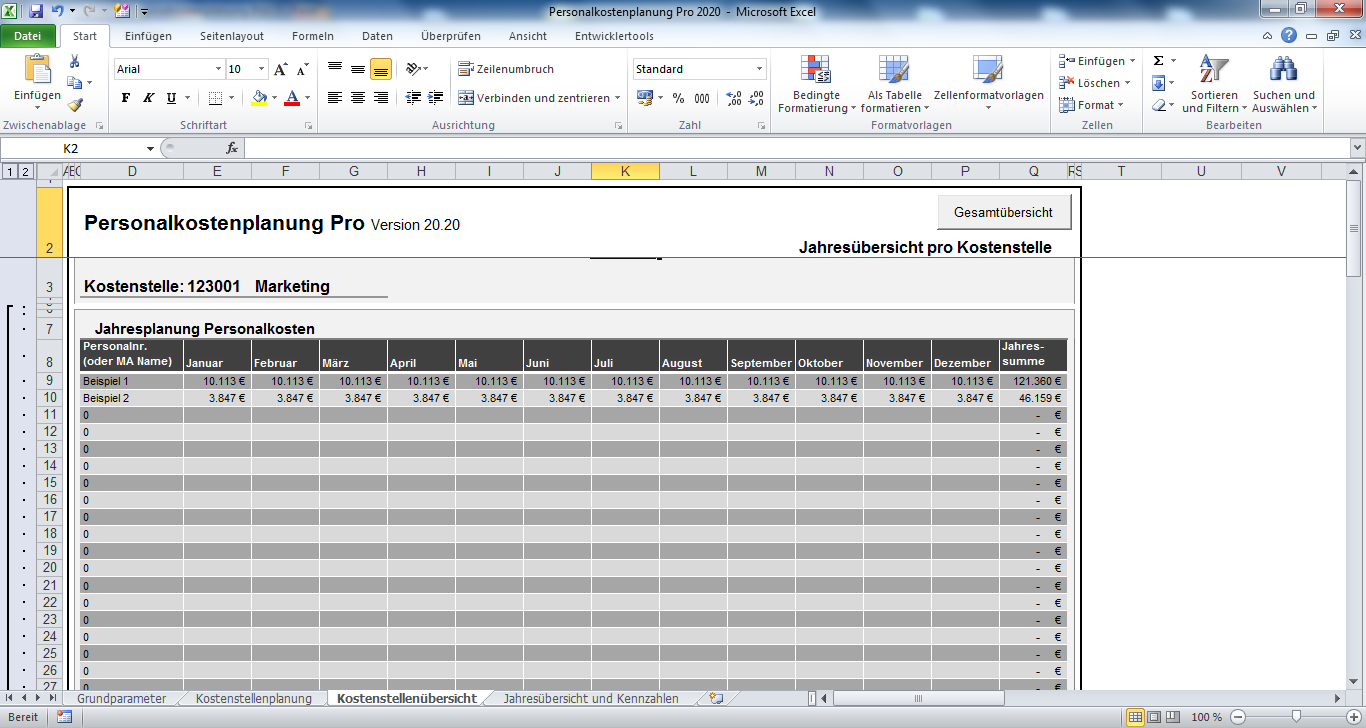
Task: Open the green Datei button
Action: 28,36
